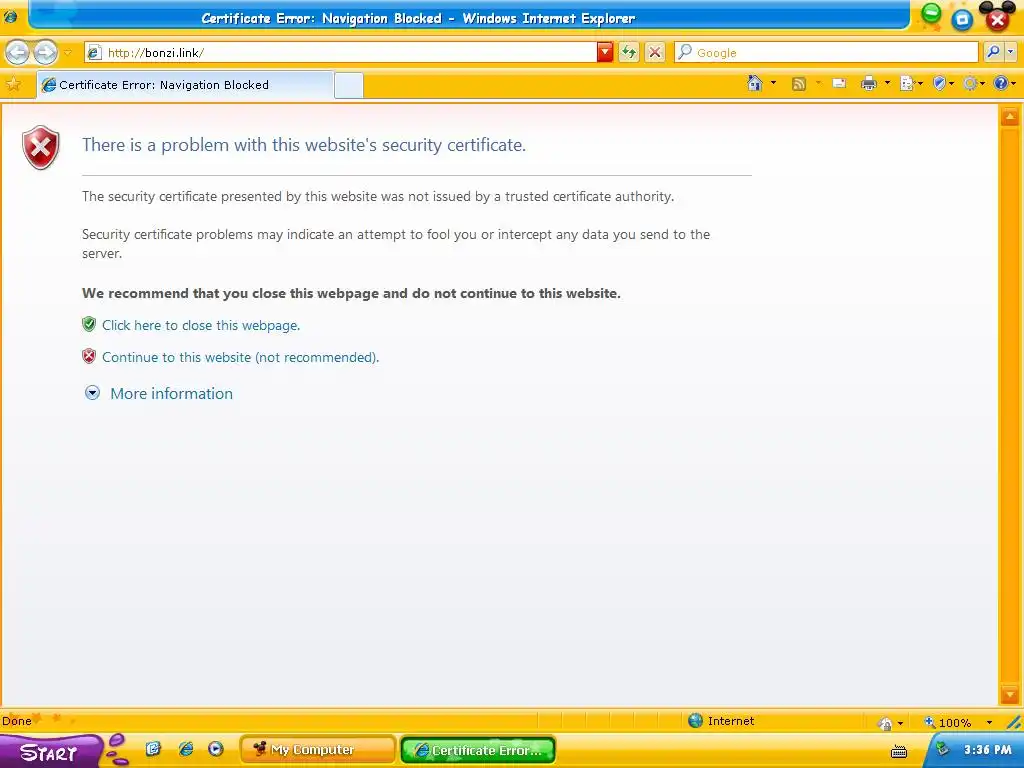Refresh the page with the green arrows icon
1024x768 pixels.
coord(629,52)
